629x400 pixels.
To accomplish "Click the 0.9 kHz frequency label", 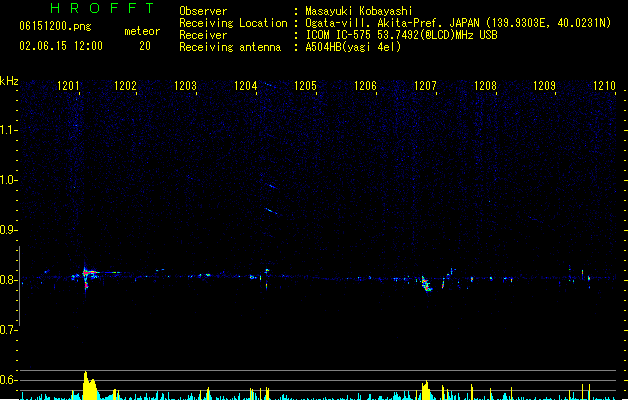I will [x=8, y=230].
